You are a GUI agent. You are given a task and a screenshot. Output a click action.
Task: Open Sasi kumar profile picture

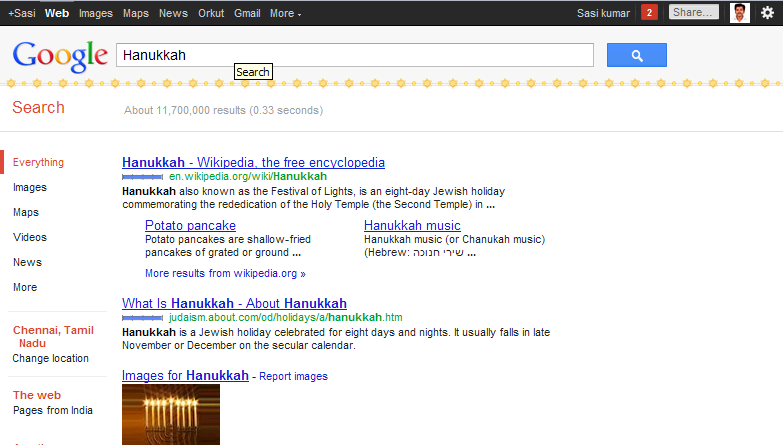pyautogui.click(x=740, y=12)
